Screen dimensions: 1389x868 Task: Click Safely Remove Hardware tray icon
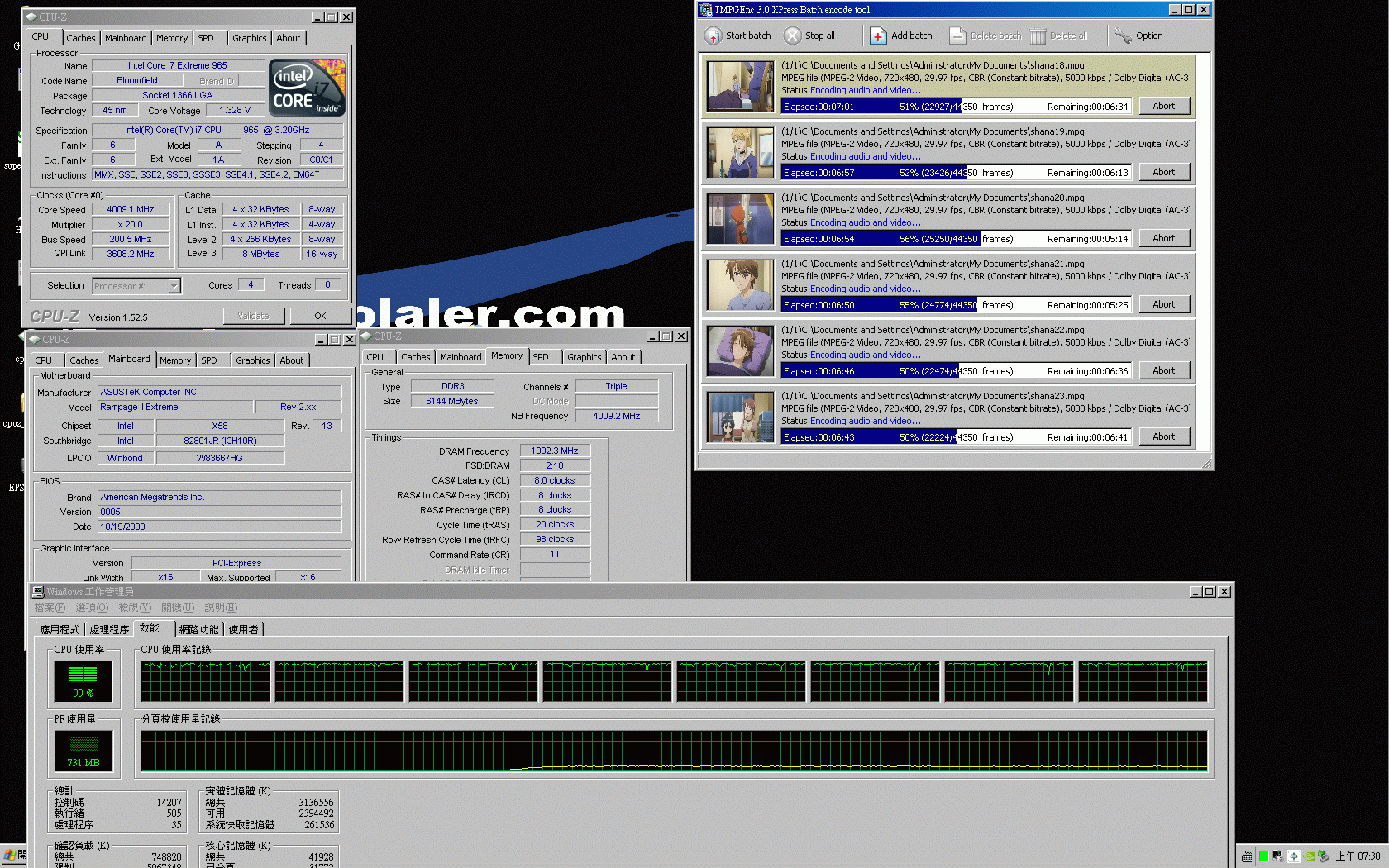point(1323,856)
